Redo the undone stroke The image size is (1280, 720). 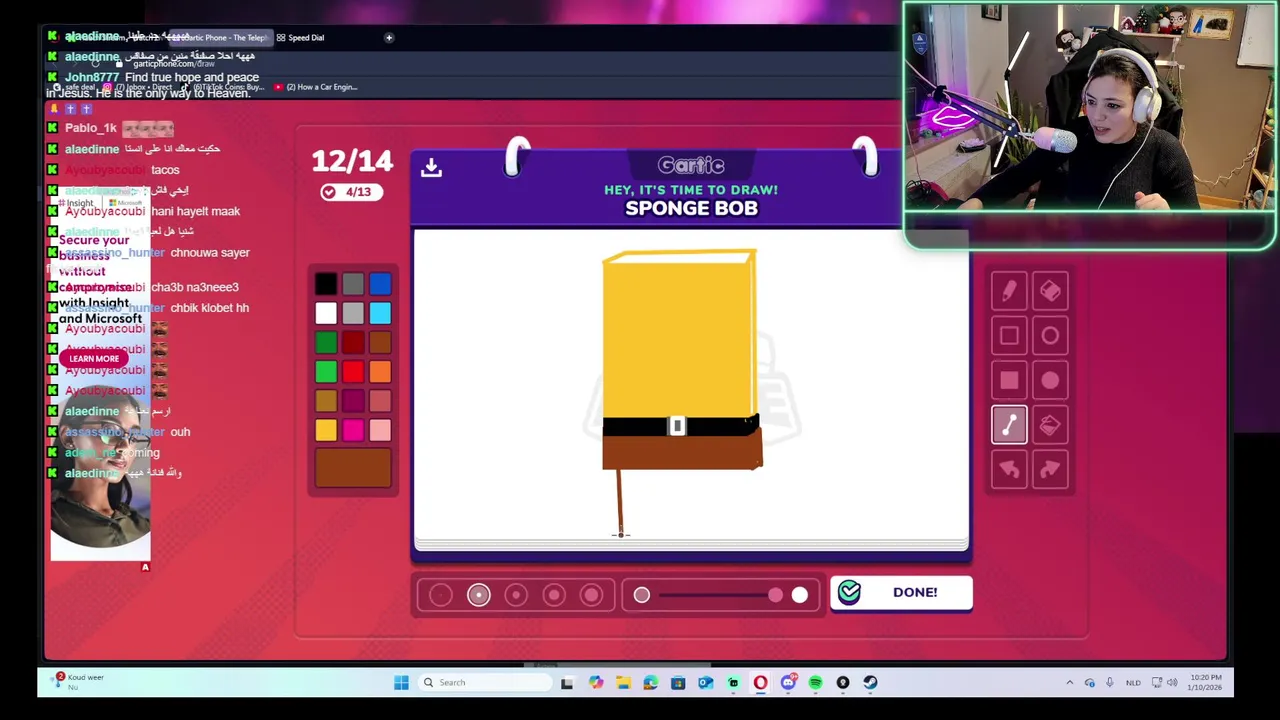coord(1050,469)
